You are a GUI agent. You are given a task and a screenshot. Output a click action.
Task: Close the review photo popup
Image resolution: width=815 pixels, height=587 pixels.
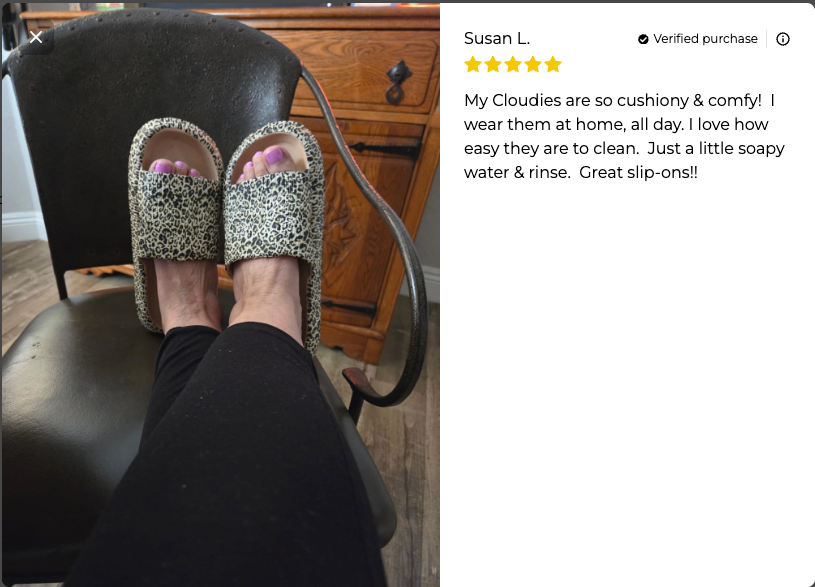36,37
